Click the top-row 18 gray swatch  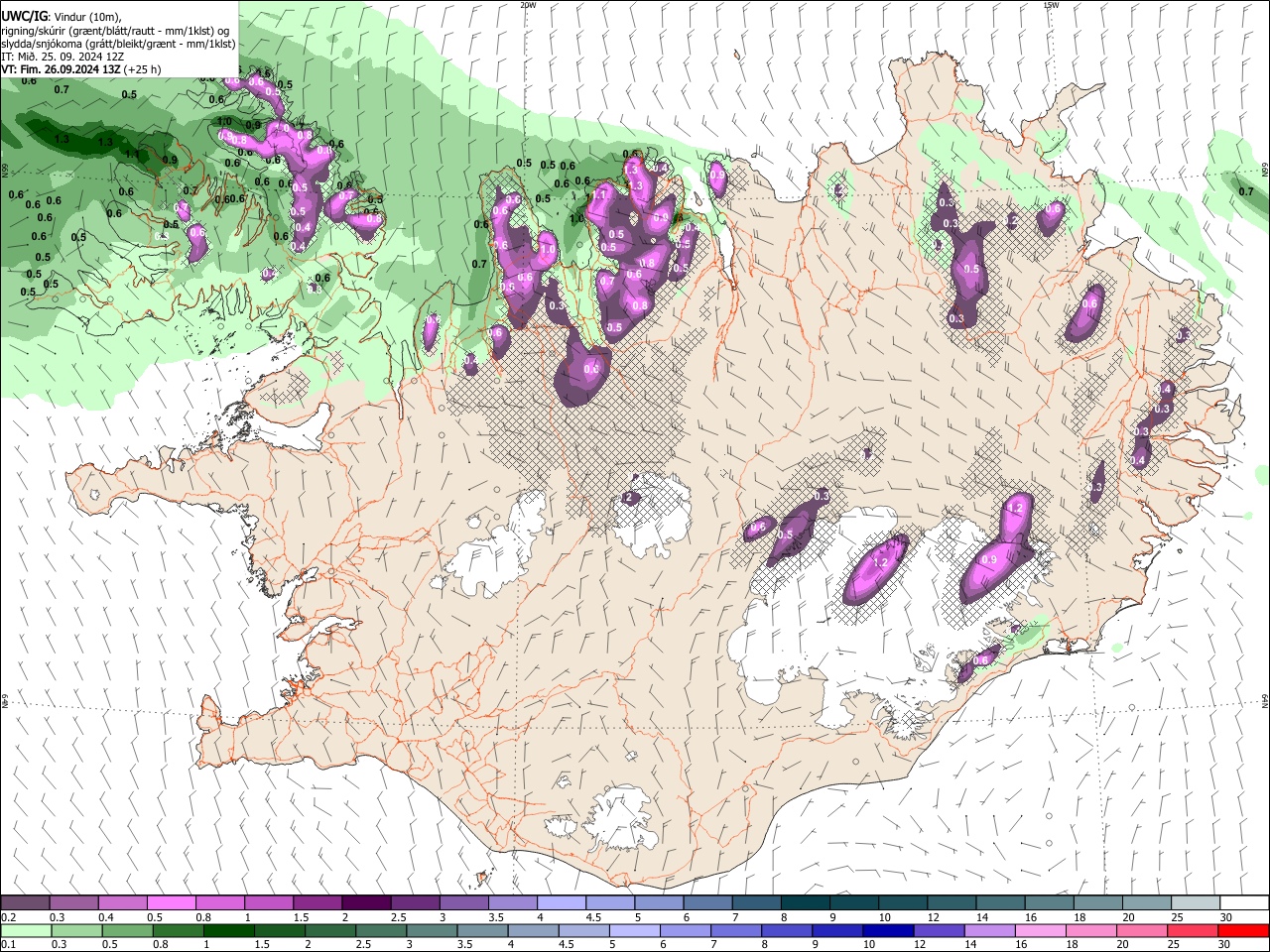[x=1096, y=903]
